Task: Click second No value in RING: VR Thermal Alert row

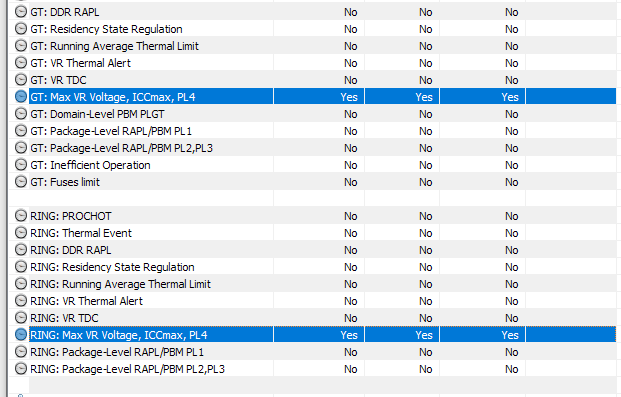Action: point(425,302)
